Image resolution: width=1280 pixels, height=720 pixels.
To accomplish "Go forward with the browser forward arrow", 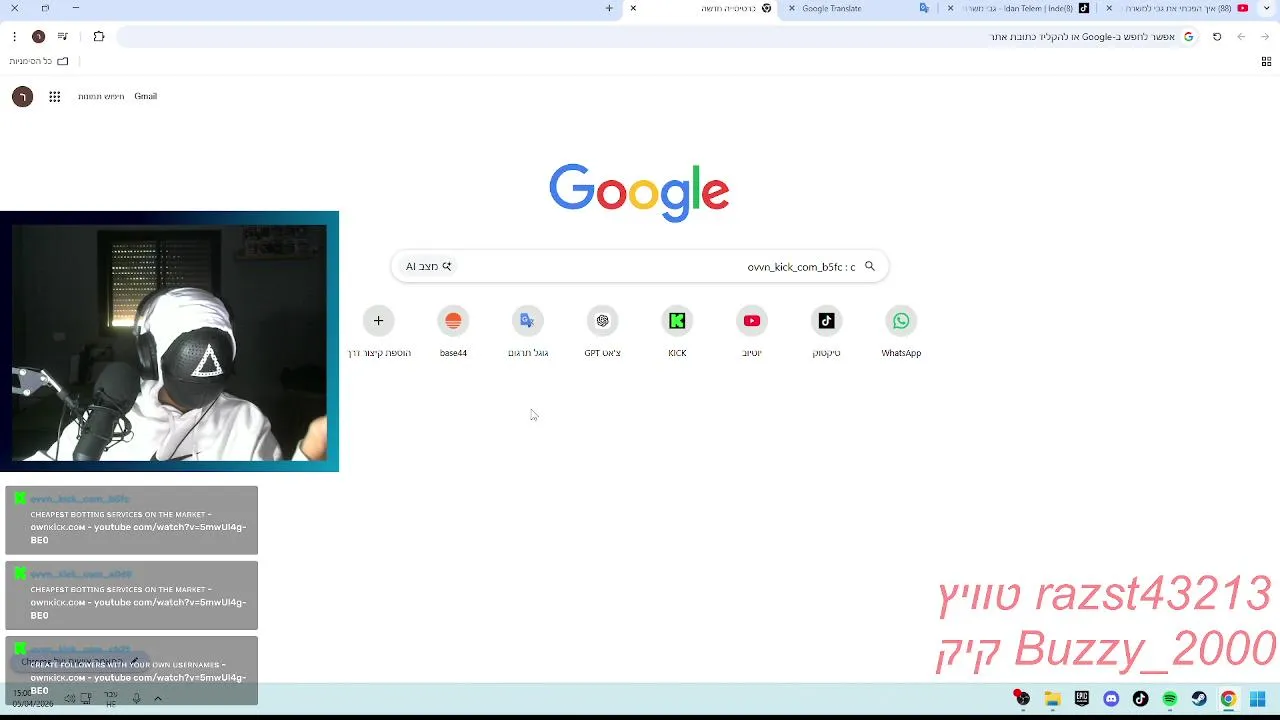I will [1265, 37].
